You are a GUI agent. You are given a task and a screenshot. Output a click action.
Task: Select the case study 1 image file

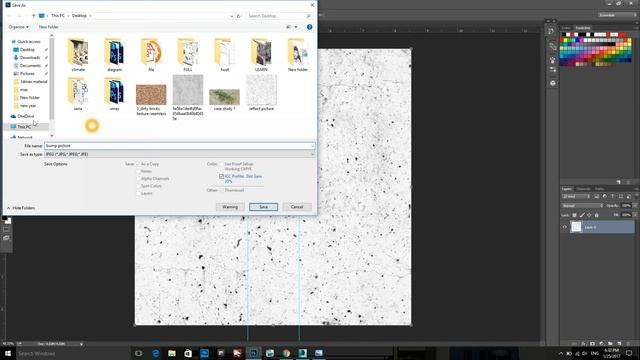pos(224,100)
